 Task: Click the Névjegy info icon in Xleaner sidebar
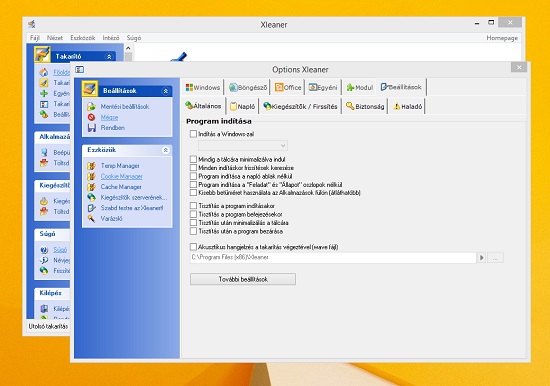point(44,260)
